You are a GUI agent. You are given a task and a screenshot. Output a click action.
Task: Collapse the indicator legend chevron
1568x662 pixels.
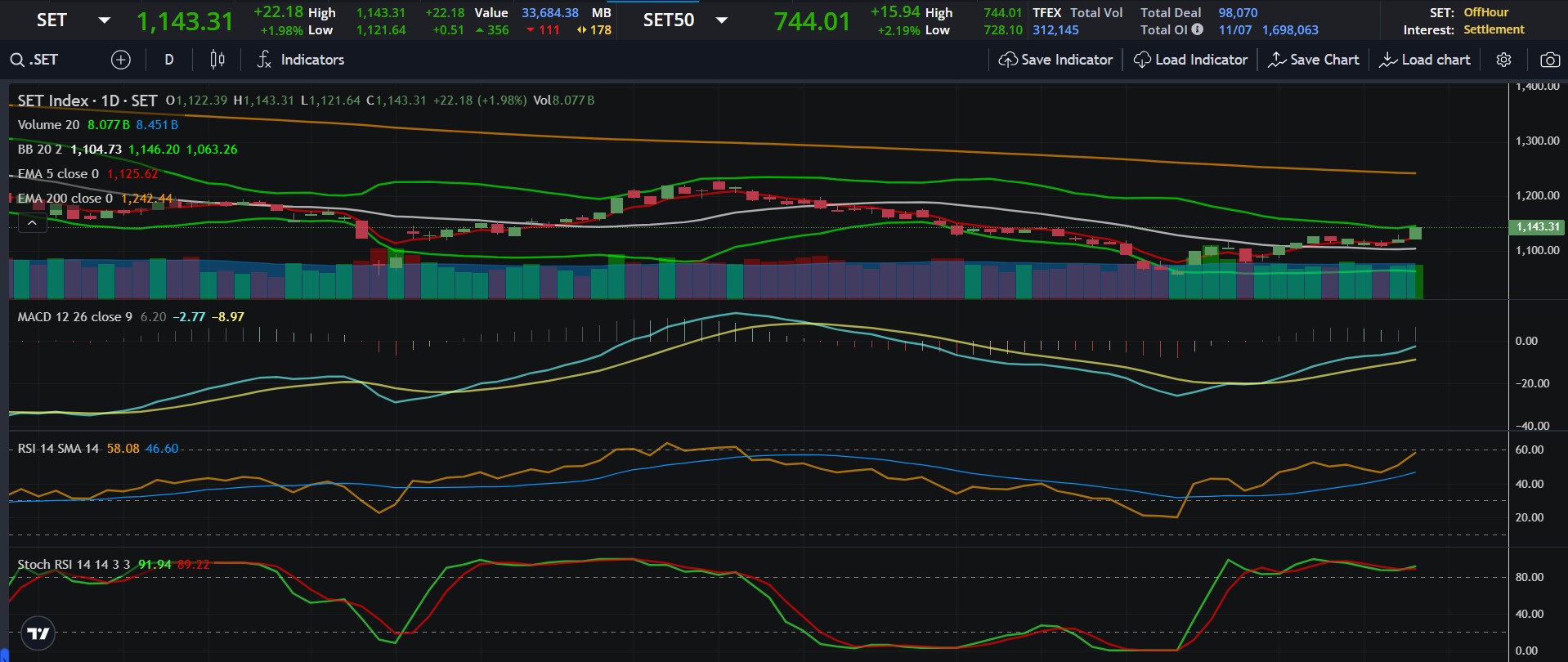coord(32,222)
